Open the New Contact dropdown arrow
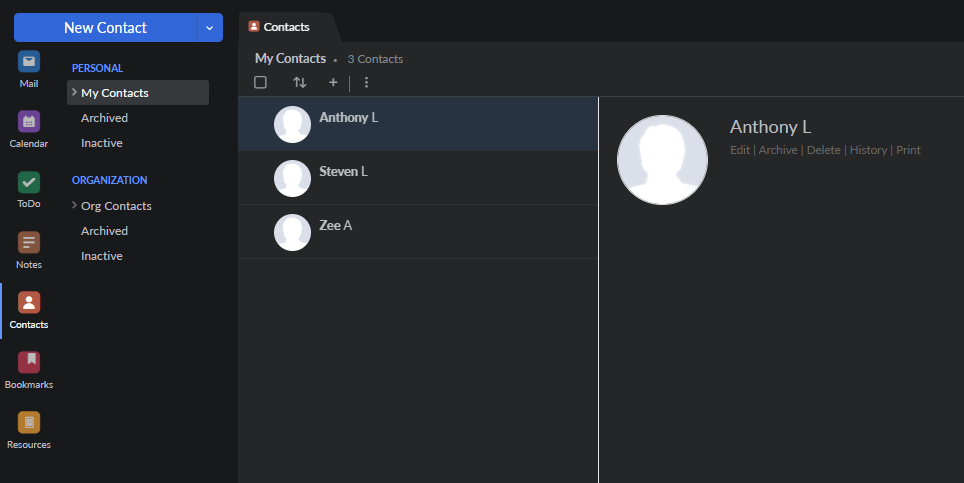Viewport: 964px width, 483px height. tap(209, 28)
